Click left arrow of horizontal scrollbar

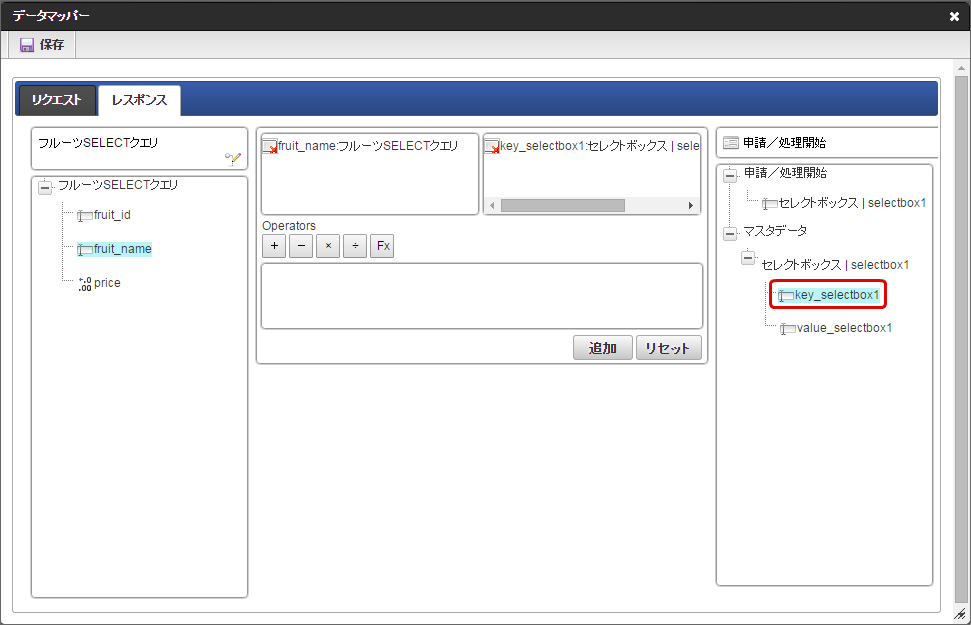pos(492,206)
